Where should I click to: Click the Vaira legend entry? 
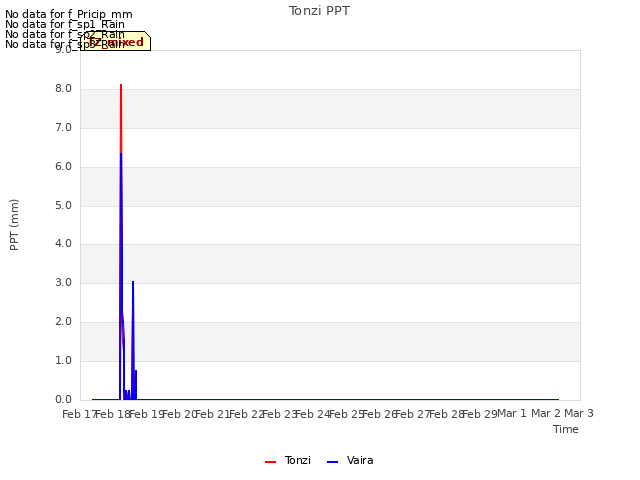click(x=350, y=460)
